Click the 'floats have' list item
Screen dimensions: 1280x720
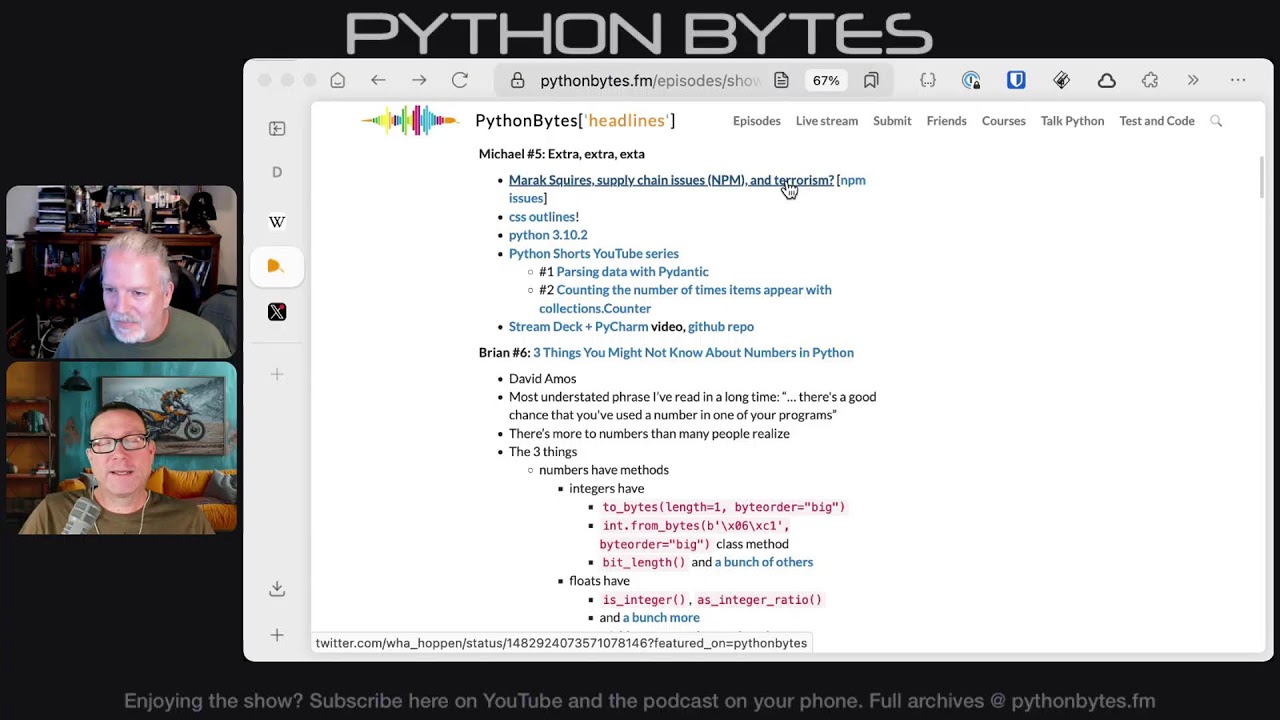pyautogui.click(x=599, y=581)
